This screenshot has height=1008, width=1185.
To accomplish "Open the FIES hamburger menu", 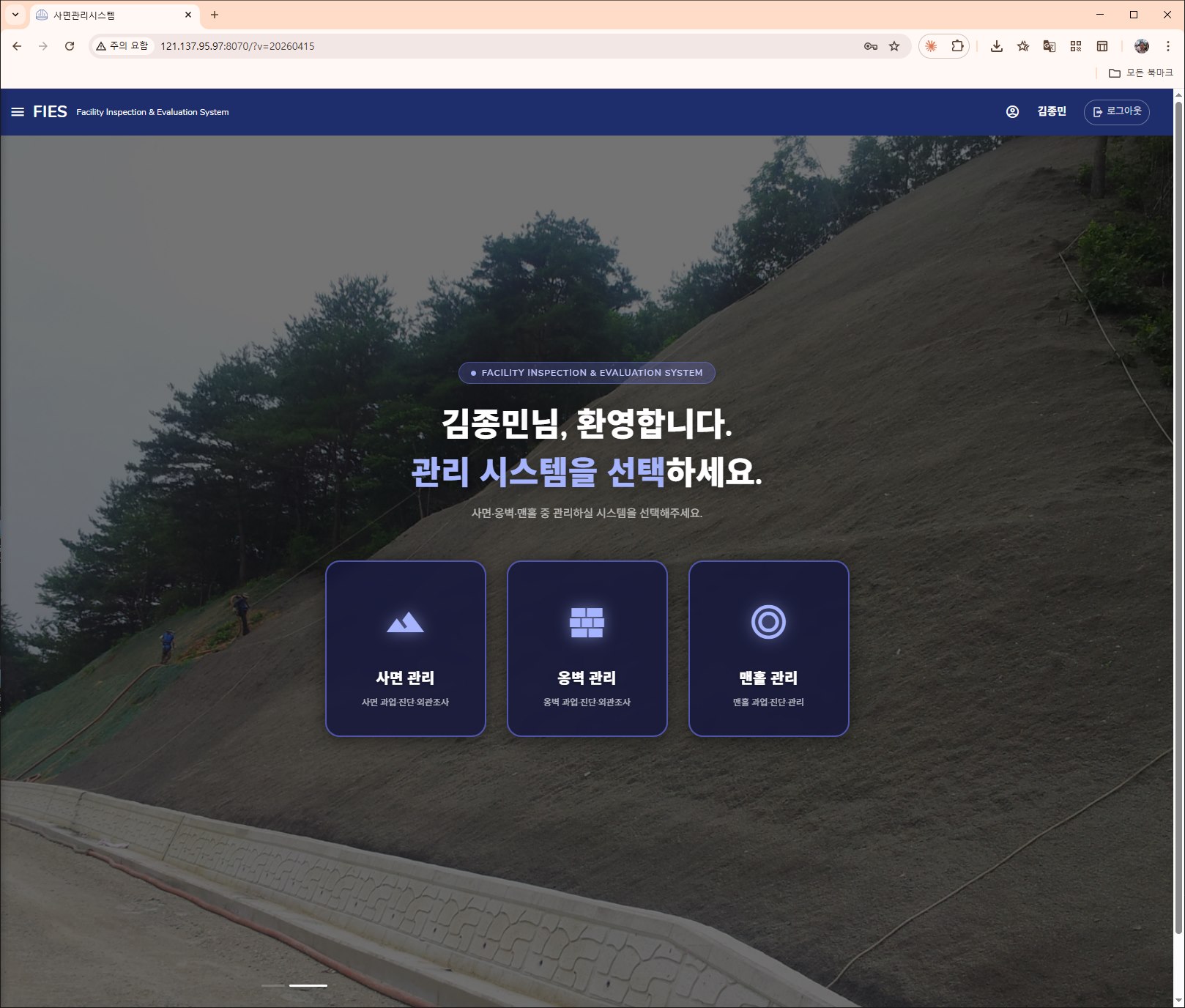I will click(x=18, y=111).
